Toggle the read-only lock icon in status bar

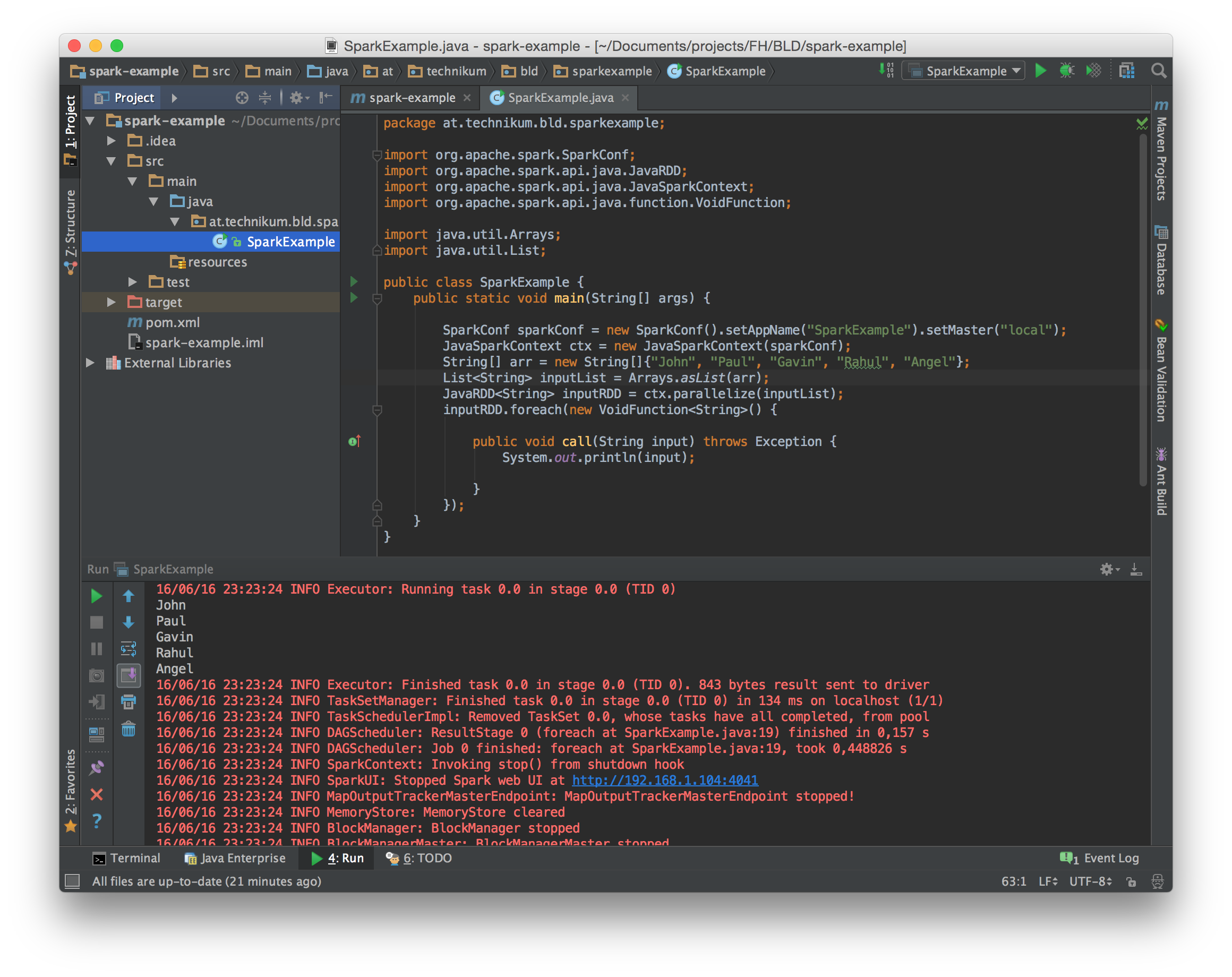click(1131, 881)
